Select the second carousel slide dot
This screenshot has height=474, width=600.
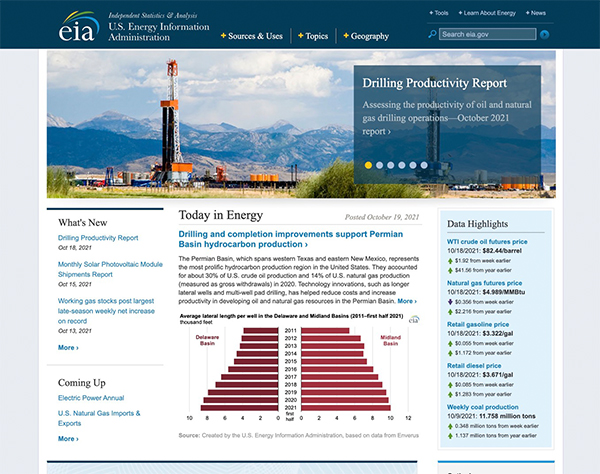click(379, 165)
